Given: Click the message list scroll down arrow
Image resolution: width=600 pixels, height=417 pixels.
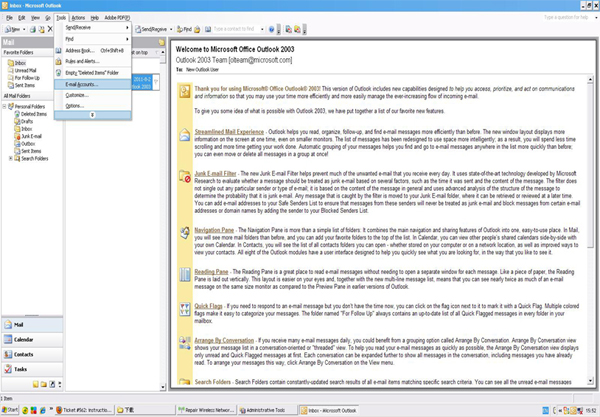Looking at the screenshot, I should [x=163, y=387].
